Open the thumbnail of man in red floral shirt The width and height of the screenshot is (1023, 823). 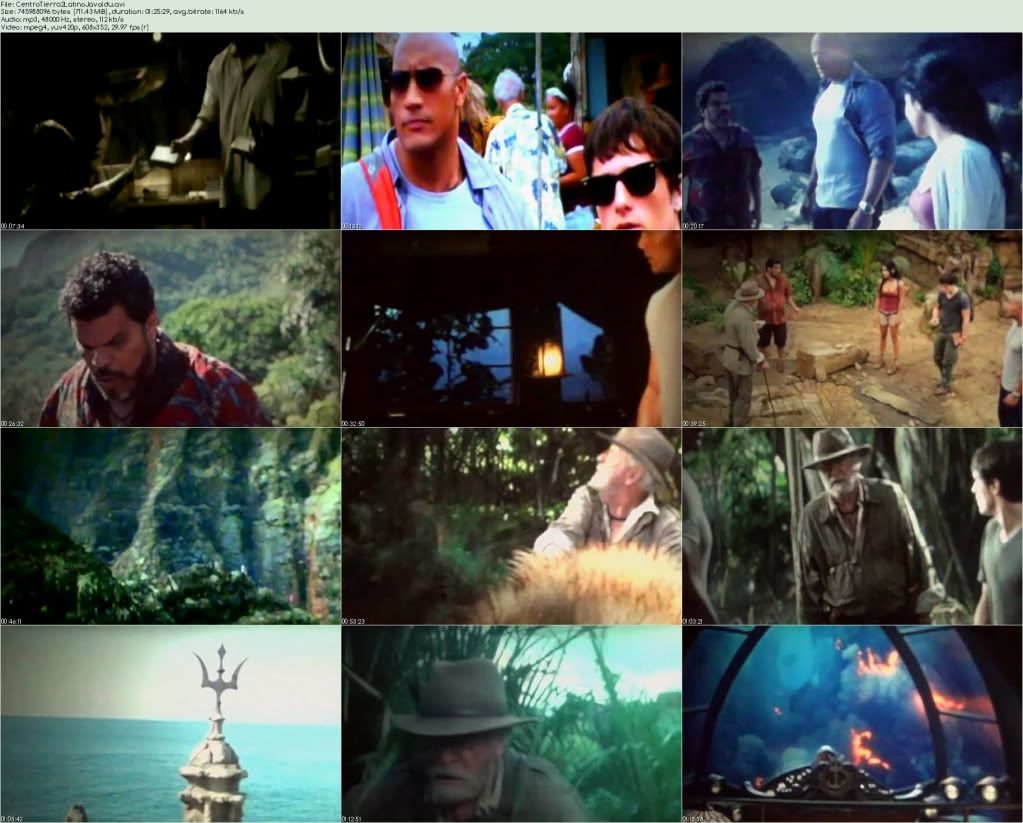[x=170, y=329]
